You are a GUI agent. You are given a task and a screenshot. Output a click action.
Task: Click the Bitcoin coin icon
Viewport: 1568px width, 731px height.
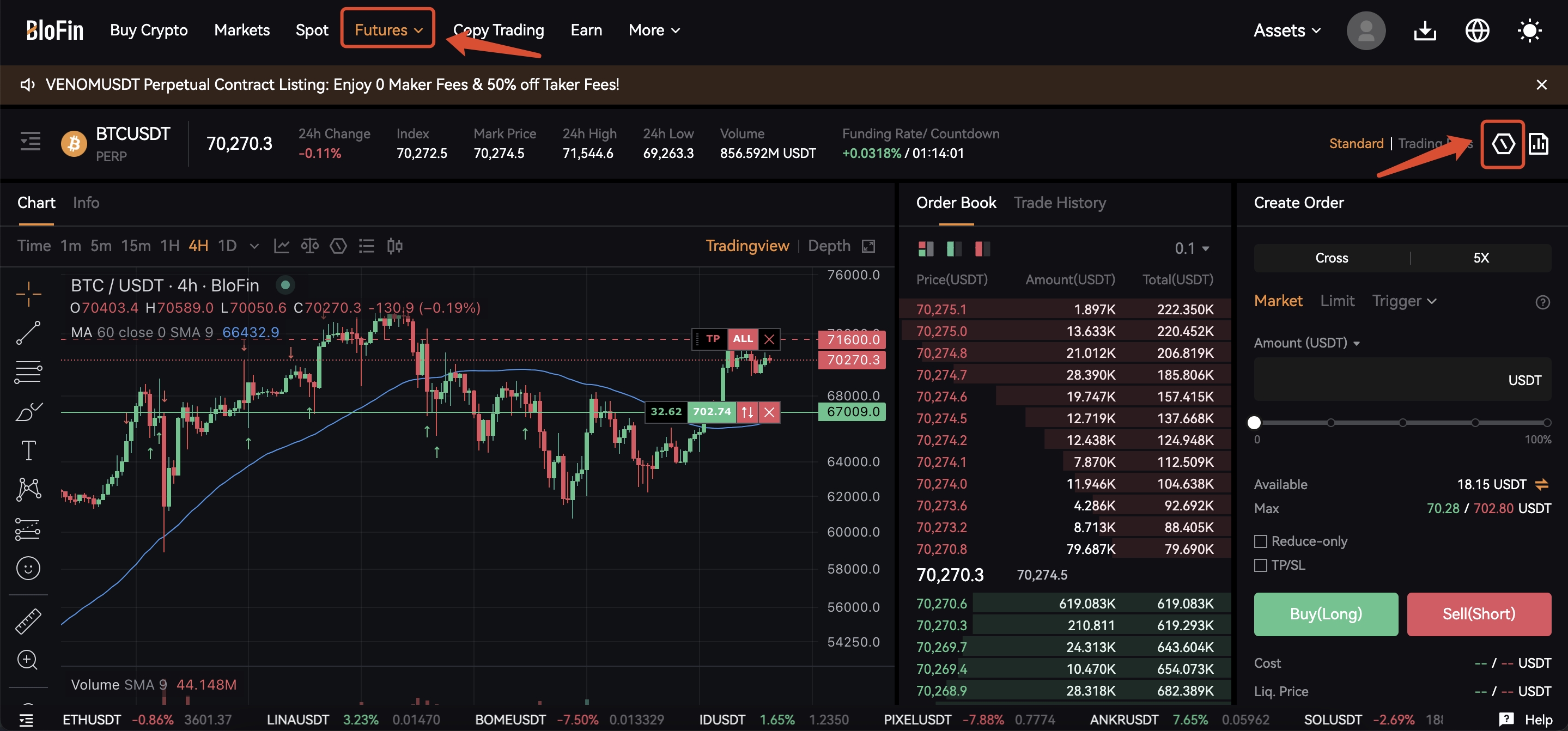(x=74, y=144)
